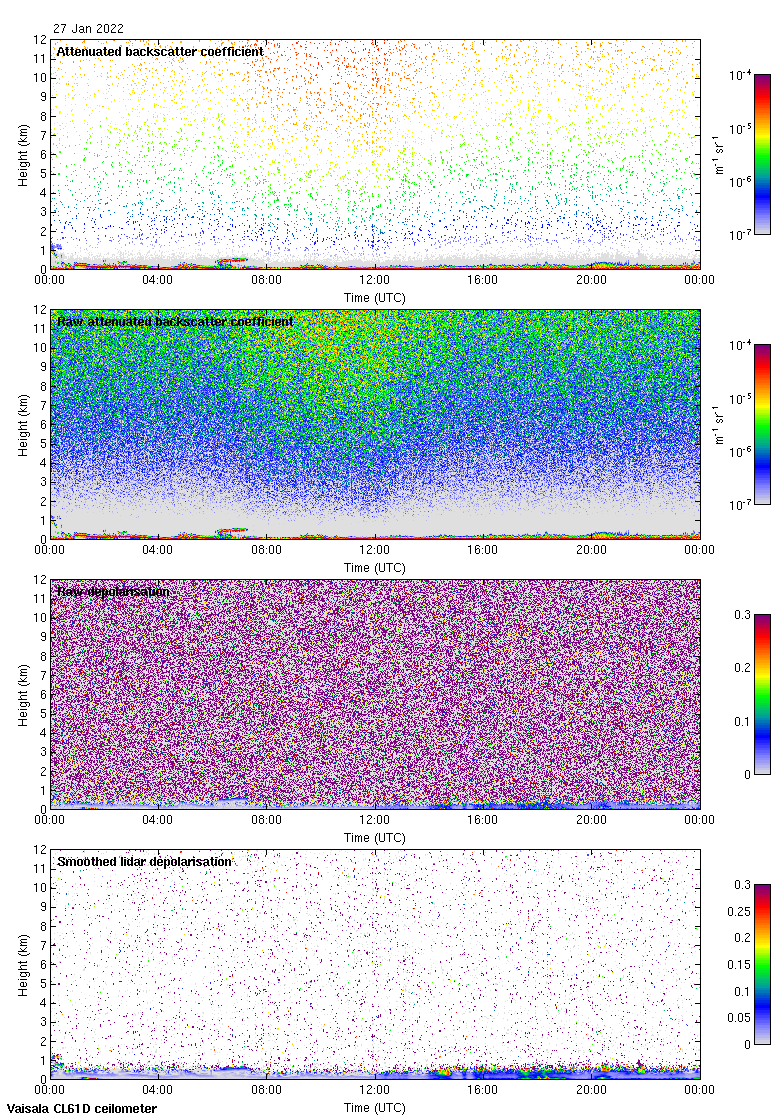The image size is (780, 1120).
Task: Click the 'Height (km)' axis label of top panel
Action: (23, 154)
